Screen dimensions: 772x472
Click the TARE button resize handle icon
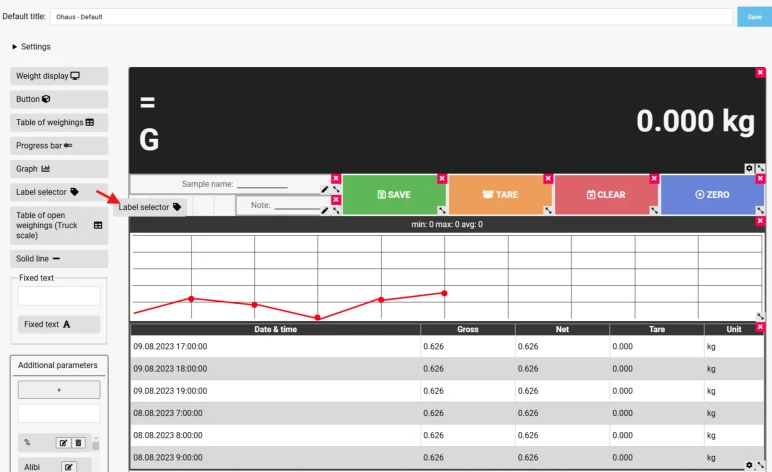click(548, 210)
